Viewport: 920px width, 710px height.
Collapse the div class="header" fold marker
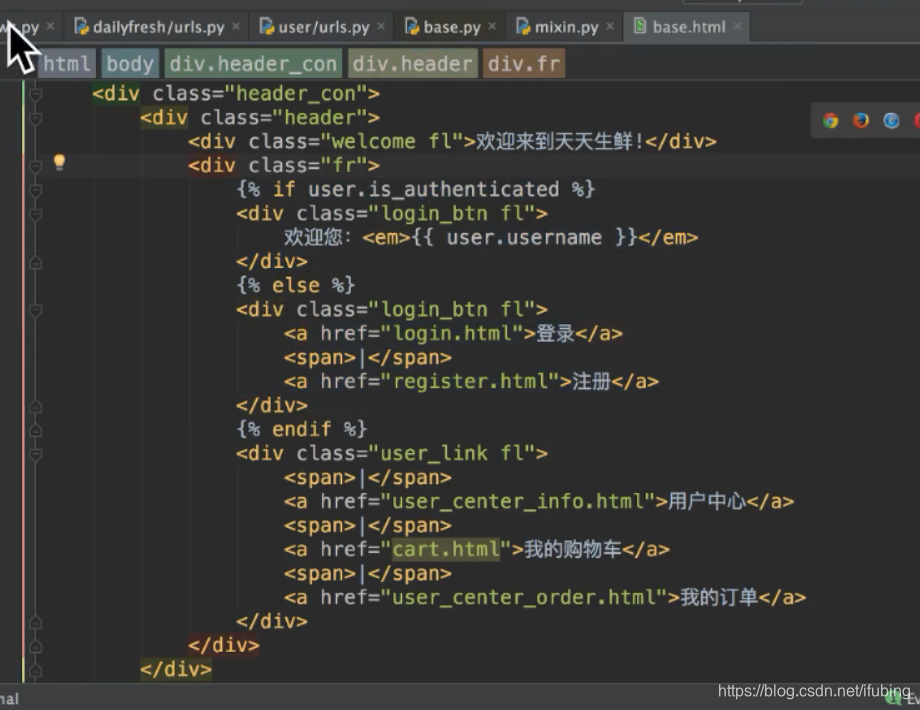pyautogui.click(x=35, y=117)
